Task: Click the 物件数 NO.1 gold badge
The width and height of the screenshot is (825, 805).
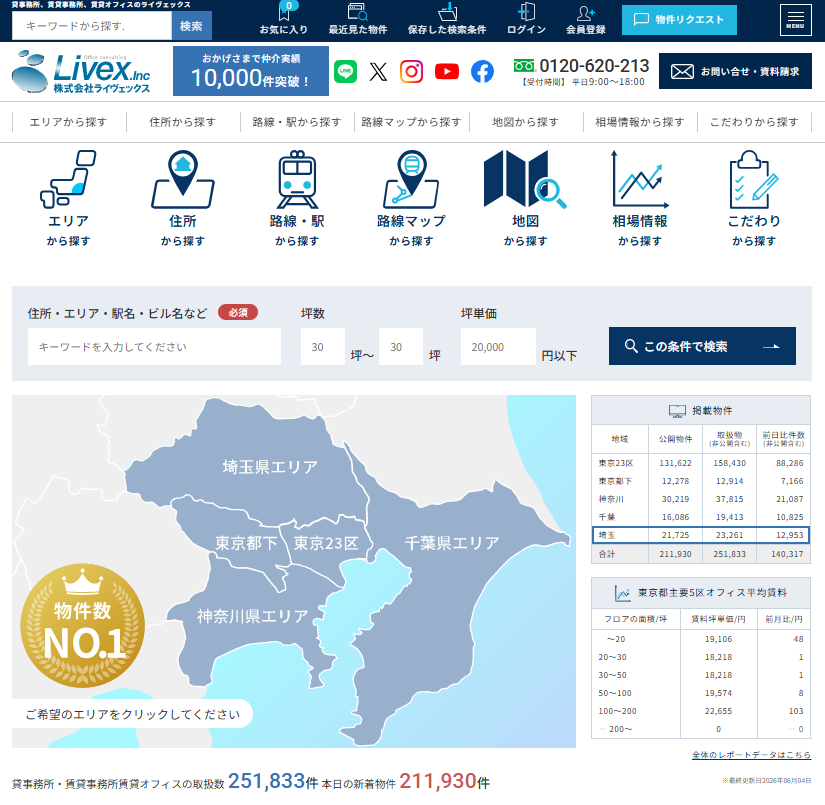Action: pyautogui.click(x=83, y=626)
